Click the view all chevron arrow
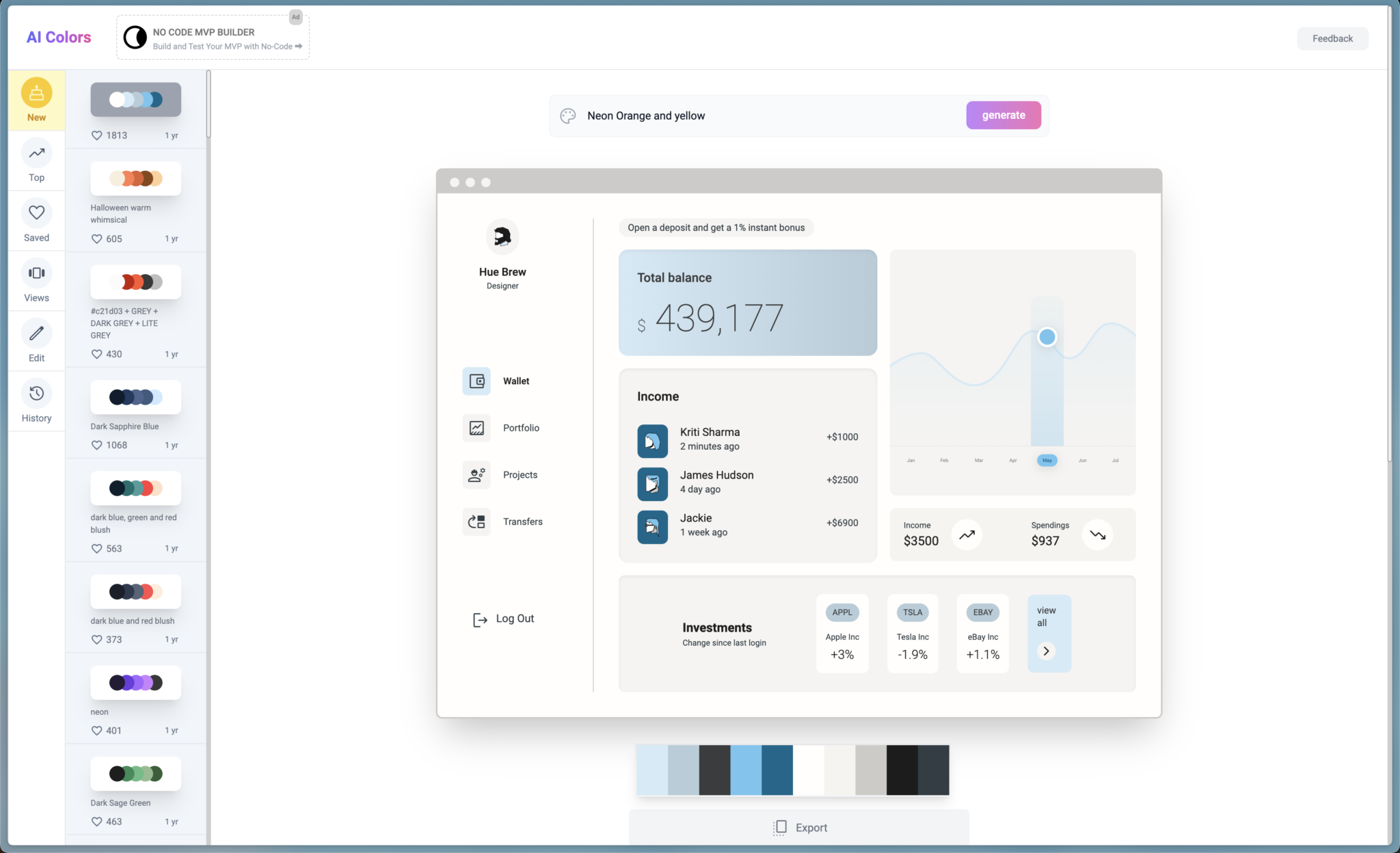This screenshot has width=1400, height=853. click(1046, 651)
